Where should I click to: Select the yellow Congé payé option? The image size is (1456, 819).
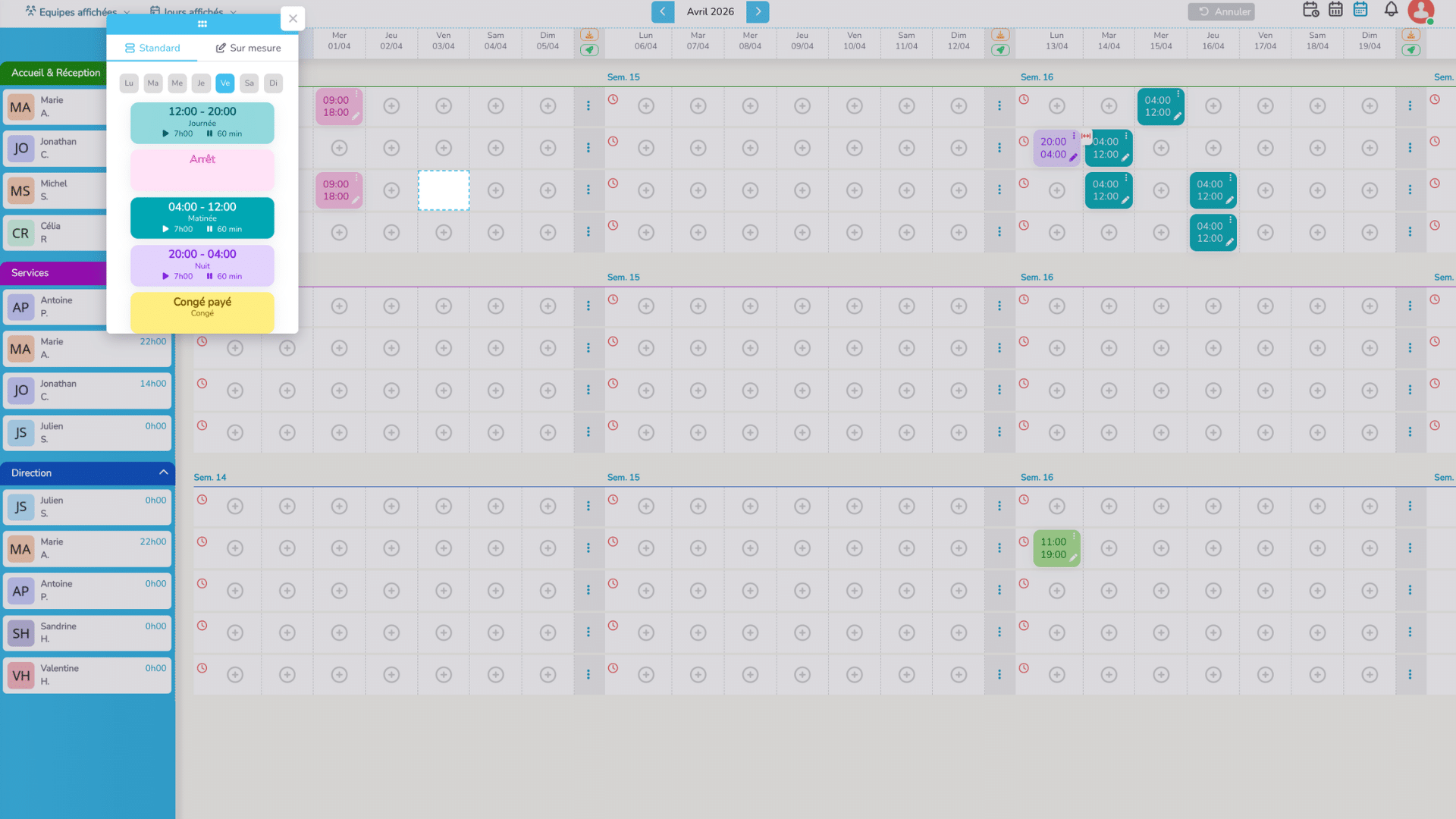202,312
